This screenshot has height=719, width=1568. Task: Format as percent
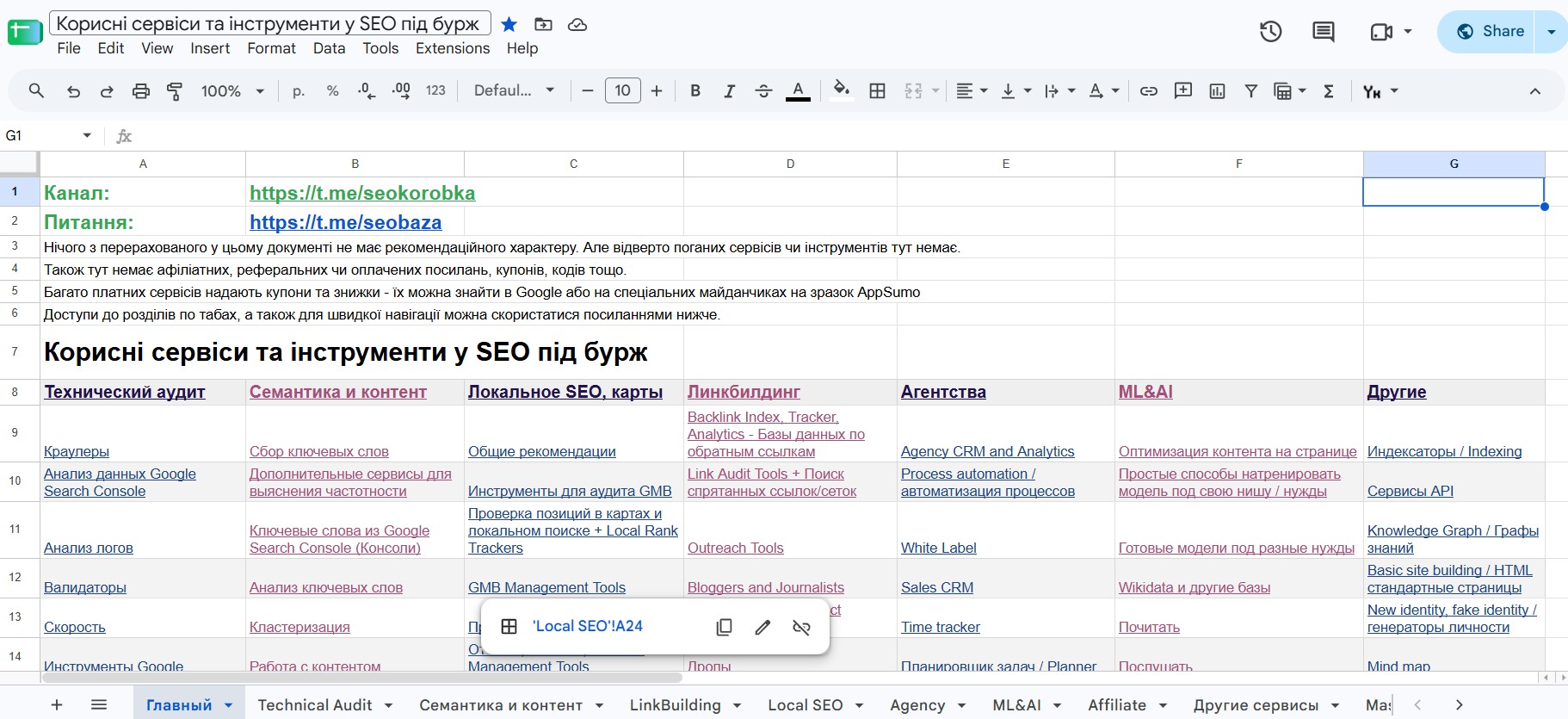[x=332, y=90]
